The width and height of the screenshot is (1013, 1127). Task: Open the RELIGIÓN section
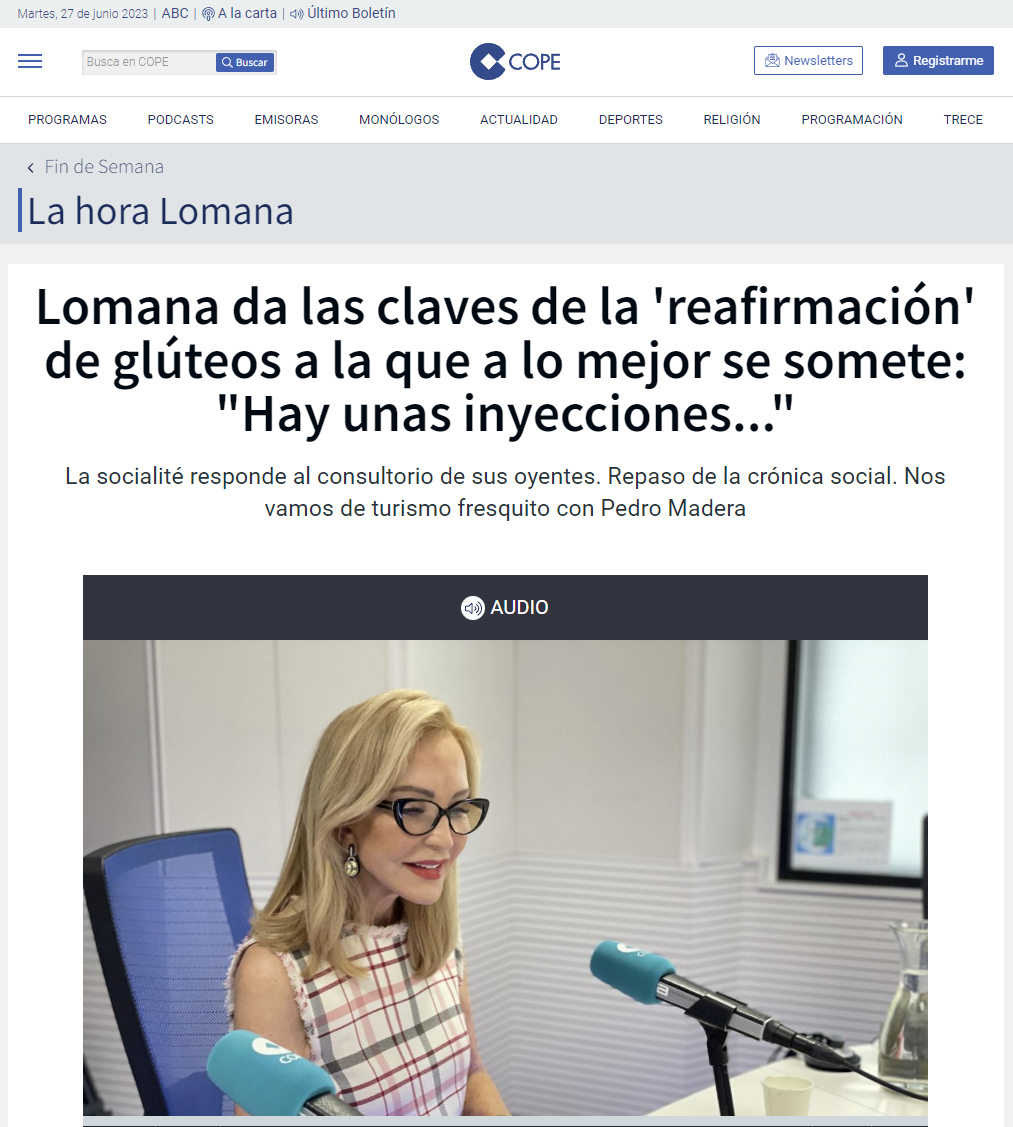(732, 120)
